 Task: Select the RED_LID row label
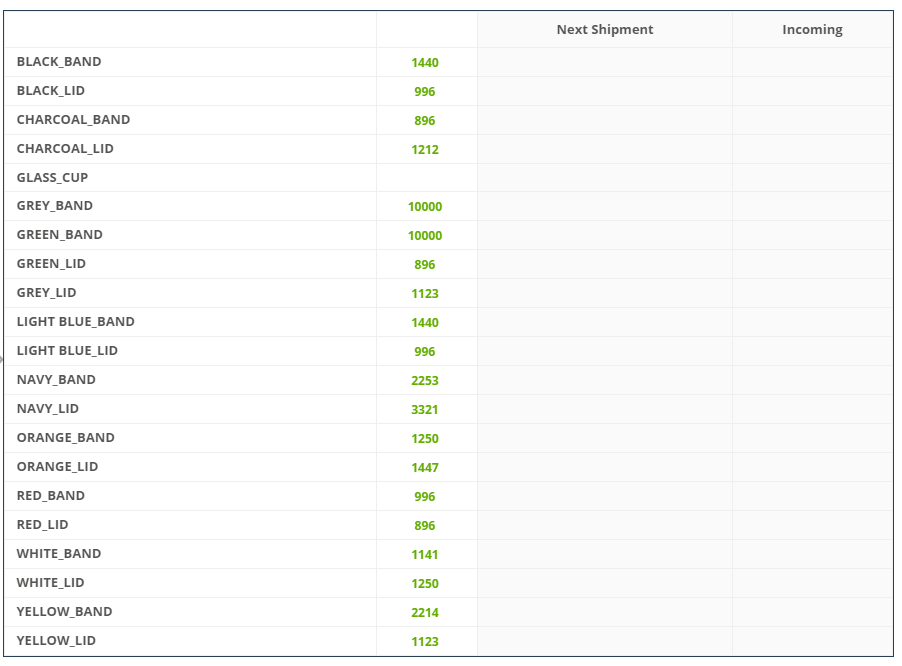(x=43, y=525)
